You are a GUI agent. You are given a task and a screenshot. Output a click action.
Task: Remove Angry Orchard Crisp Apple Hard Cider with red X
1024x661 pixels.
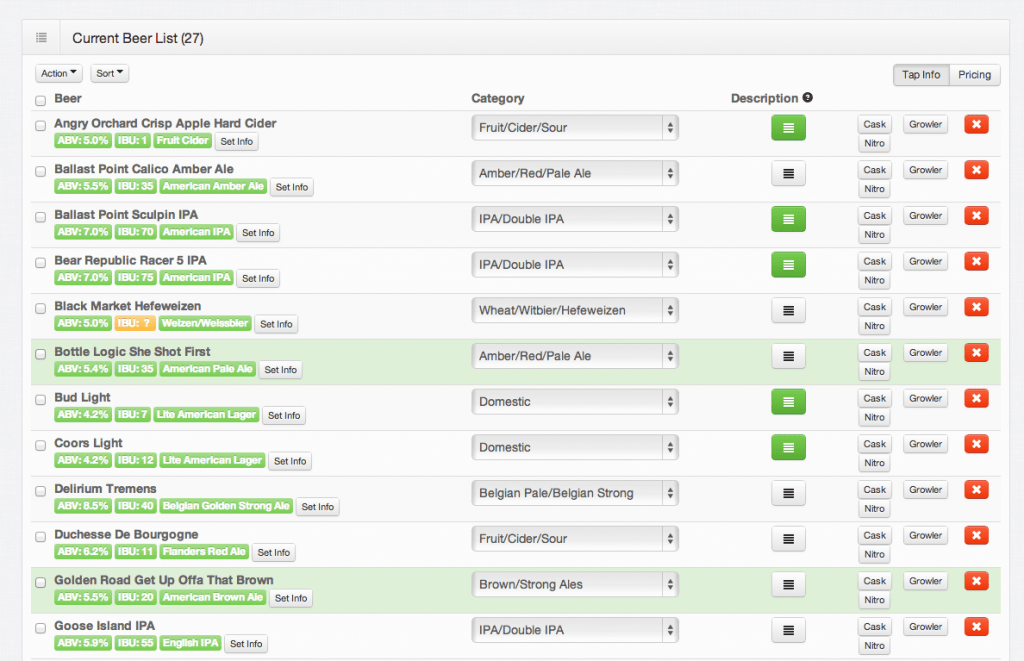(976, 124)
